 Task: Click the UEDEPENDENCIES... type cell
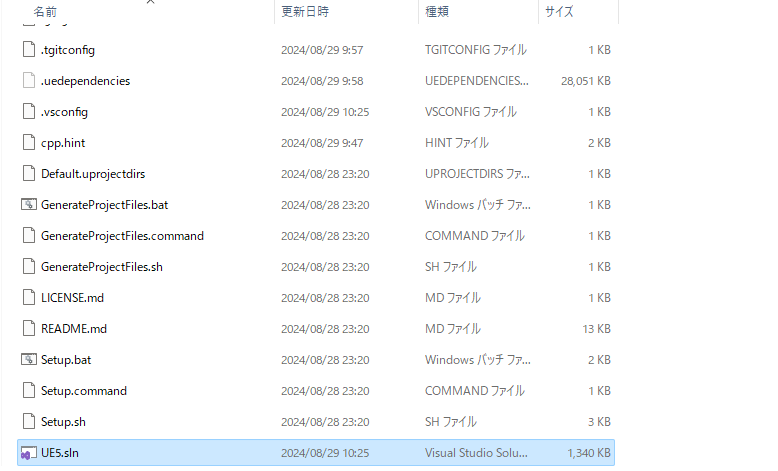(477, 80)
